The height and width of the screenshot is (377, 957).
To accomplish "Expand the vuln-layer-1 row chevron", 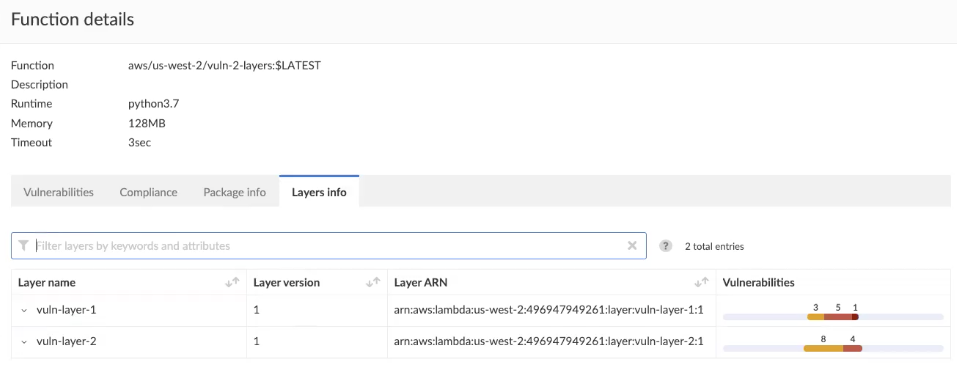I will (24, 311).
